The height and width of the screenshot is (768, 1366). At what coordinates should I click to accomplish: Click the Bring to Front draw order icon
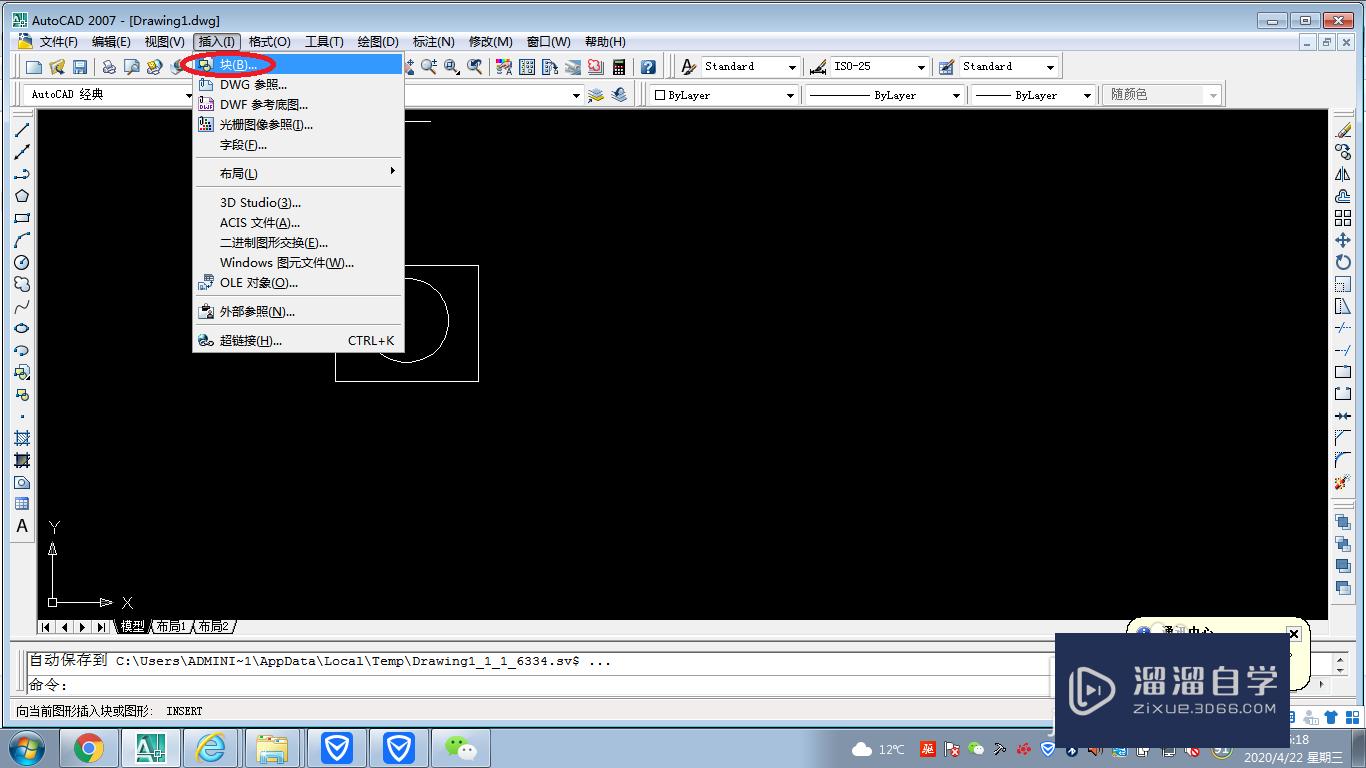coord(1343,522)
